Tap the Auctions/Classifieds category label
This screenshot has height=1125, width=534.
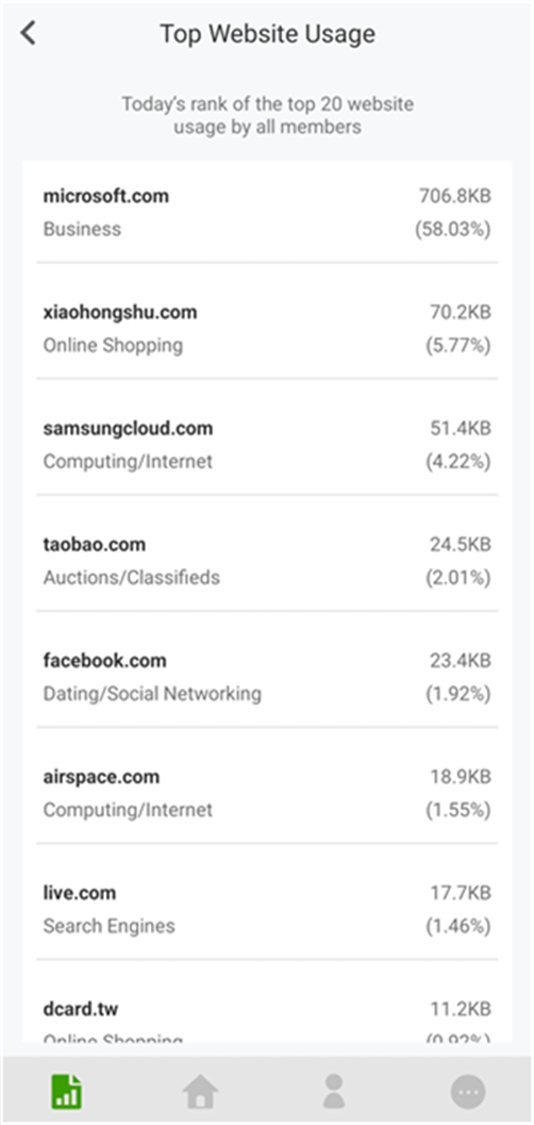[131, 578]
